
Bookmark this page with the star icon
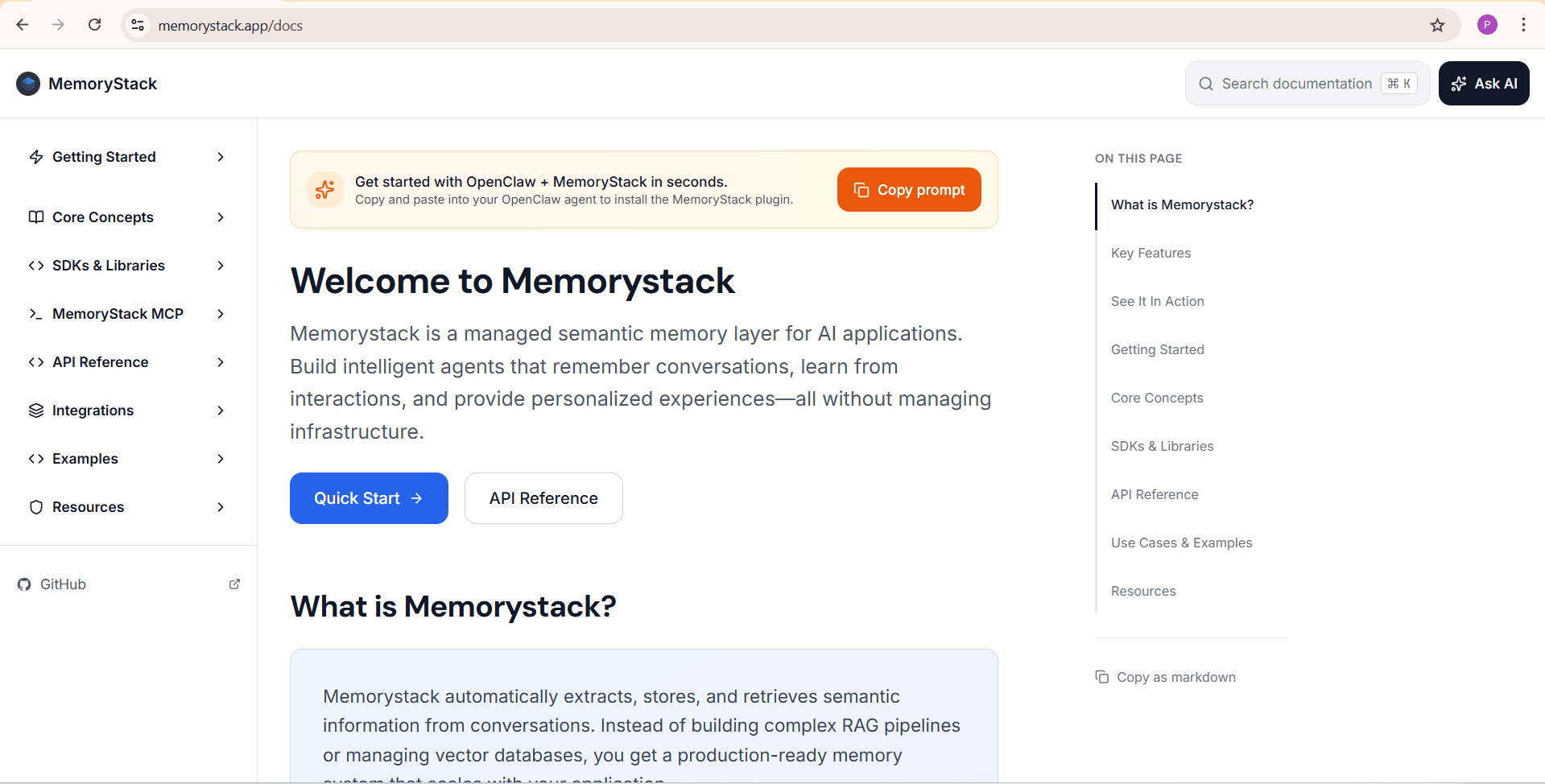click(1437, 25)
